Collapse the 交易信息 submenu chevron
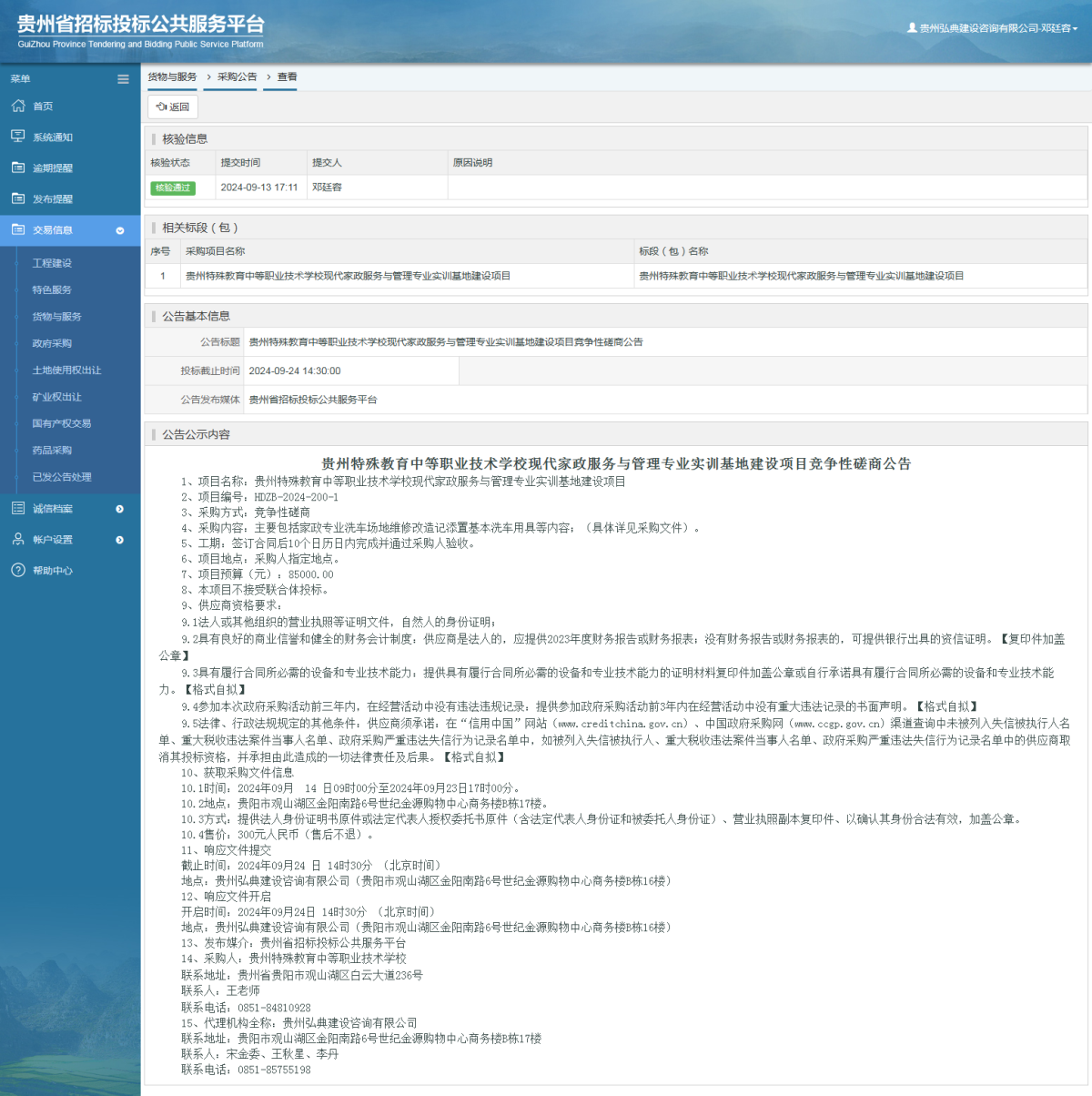Screen dimensions: 1092x1096 (121, 230)
